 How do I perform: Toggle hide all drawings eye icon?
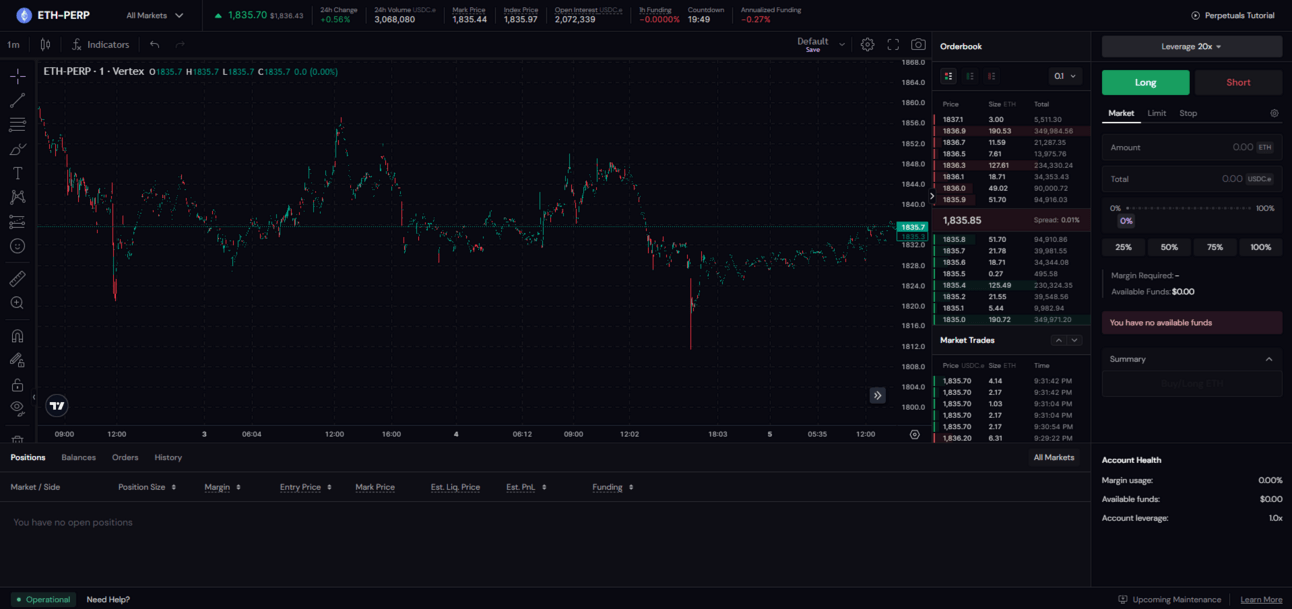17,408
